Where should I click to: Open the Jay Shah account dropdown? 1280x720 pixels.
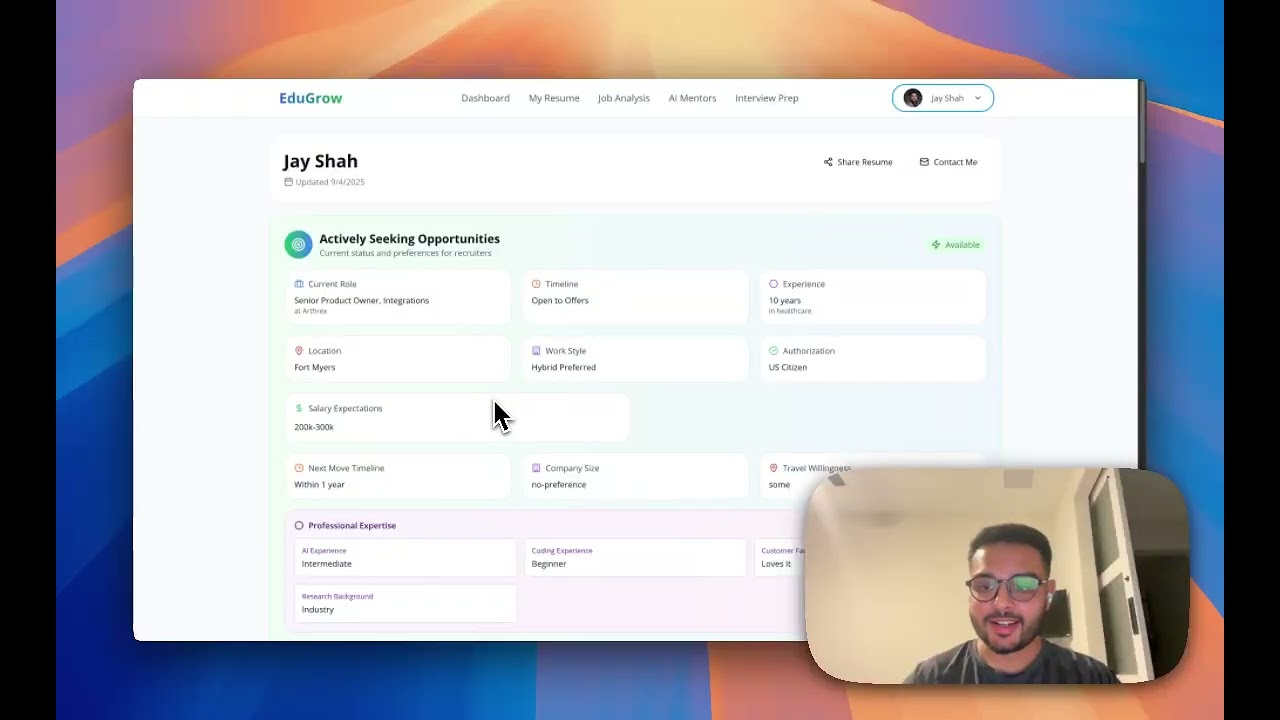(943, 98)
